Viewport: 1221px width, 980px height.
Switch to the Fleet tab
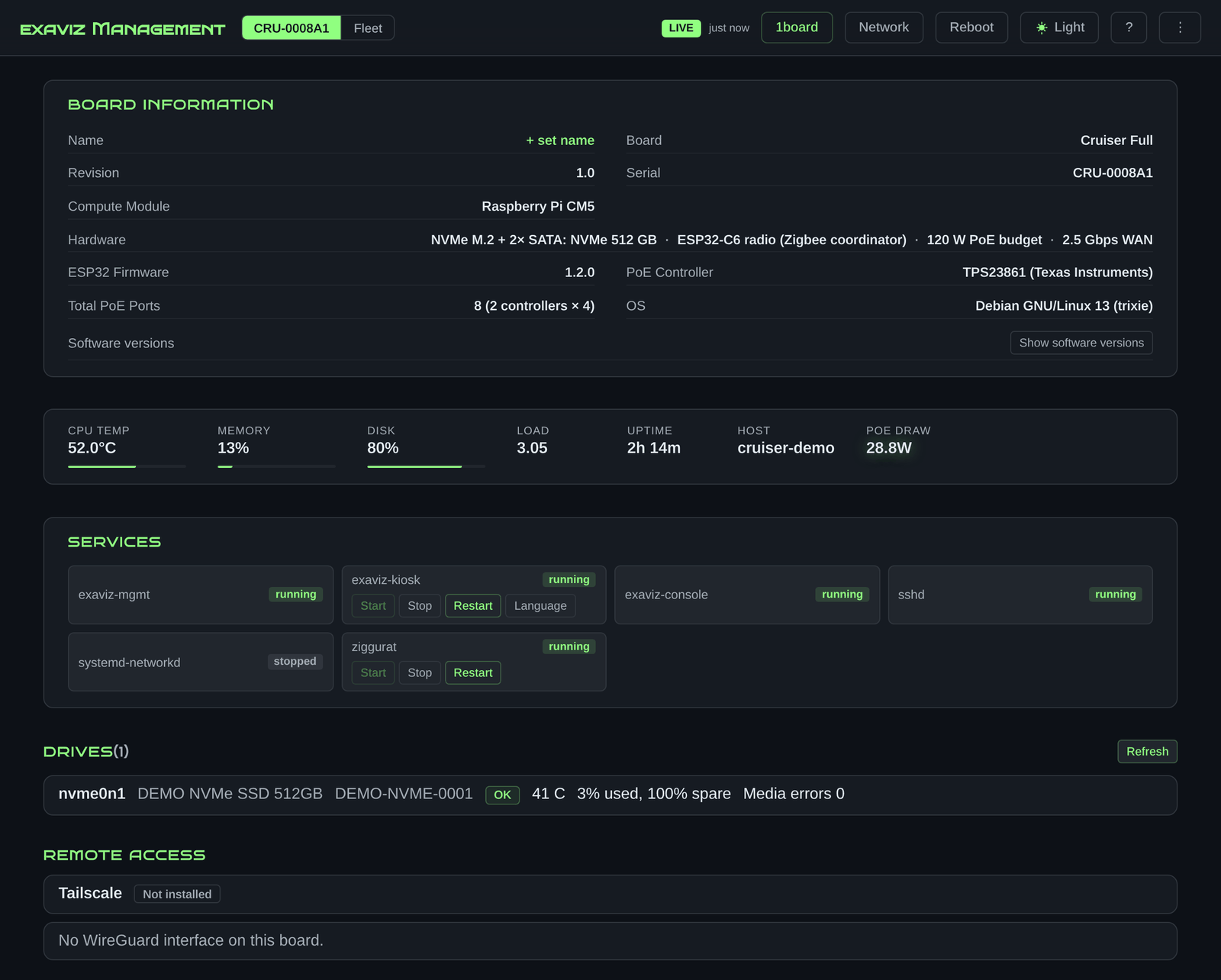368,27
